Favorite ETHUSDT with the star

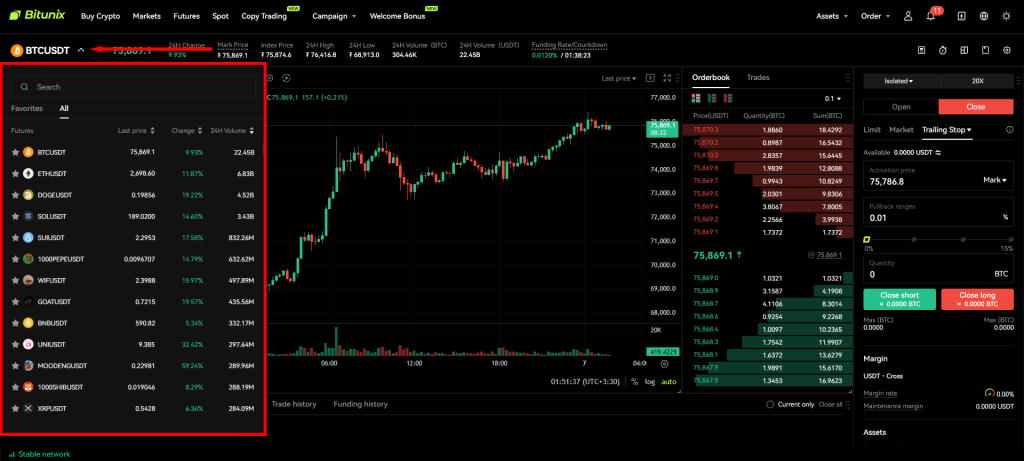(x=15, y=173)
